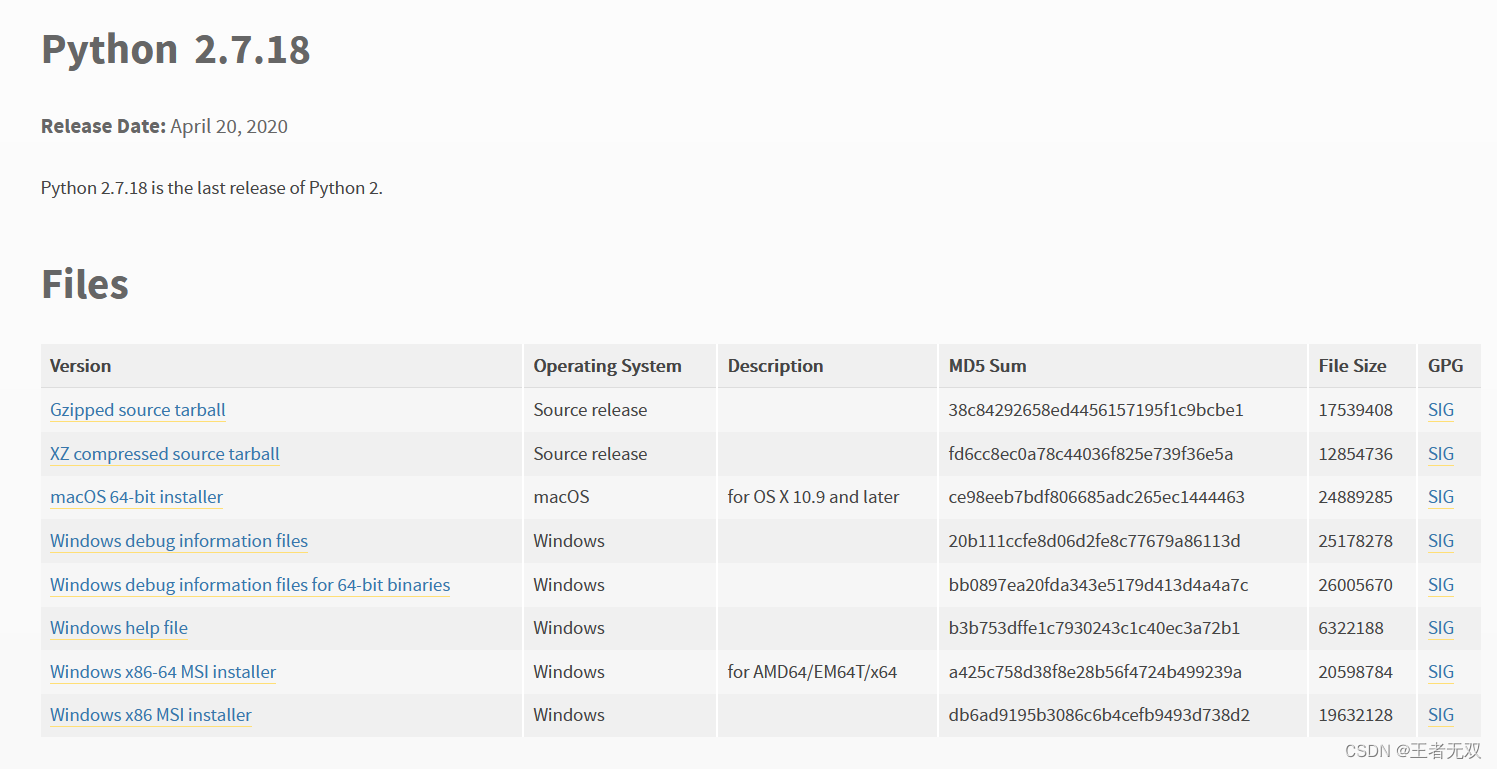1497x769 pixels.
Task: Click file size 20598784
Action: pos(1355,672)
